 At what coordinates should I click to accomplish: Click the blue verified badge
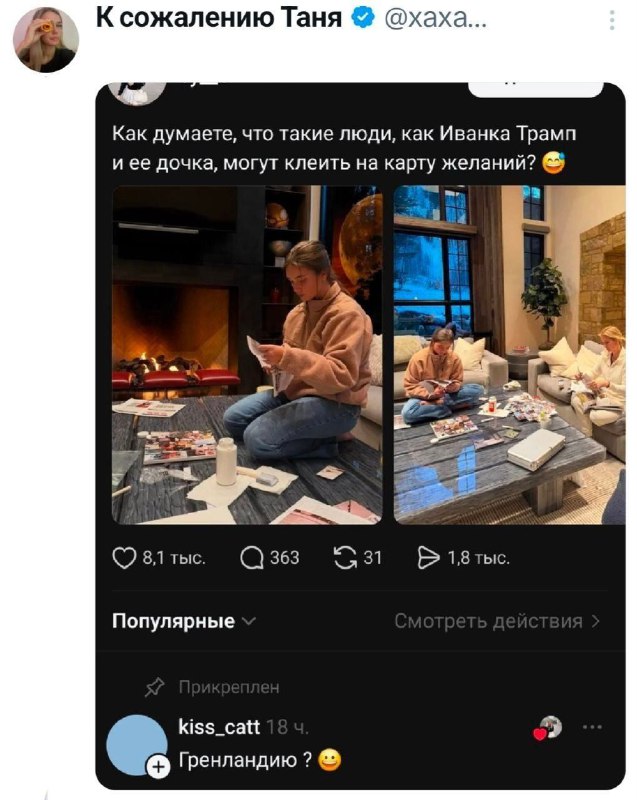[365, 18]
